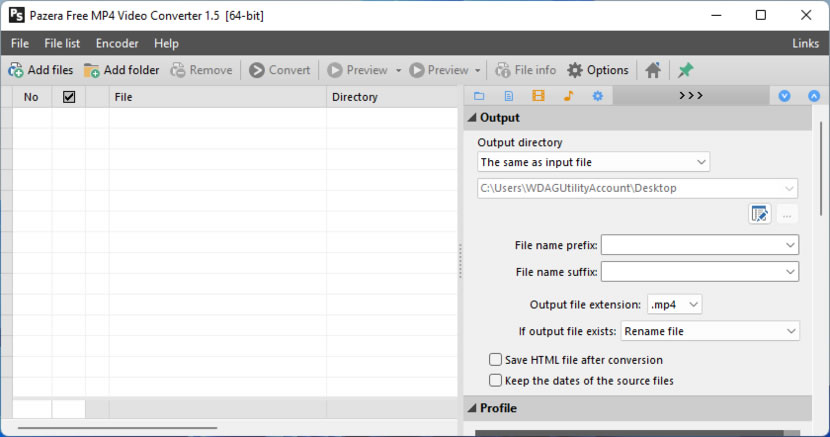Open the output path combo box
Image resolution: width=830 pixels, height=437 pixels.
point(637,188)
